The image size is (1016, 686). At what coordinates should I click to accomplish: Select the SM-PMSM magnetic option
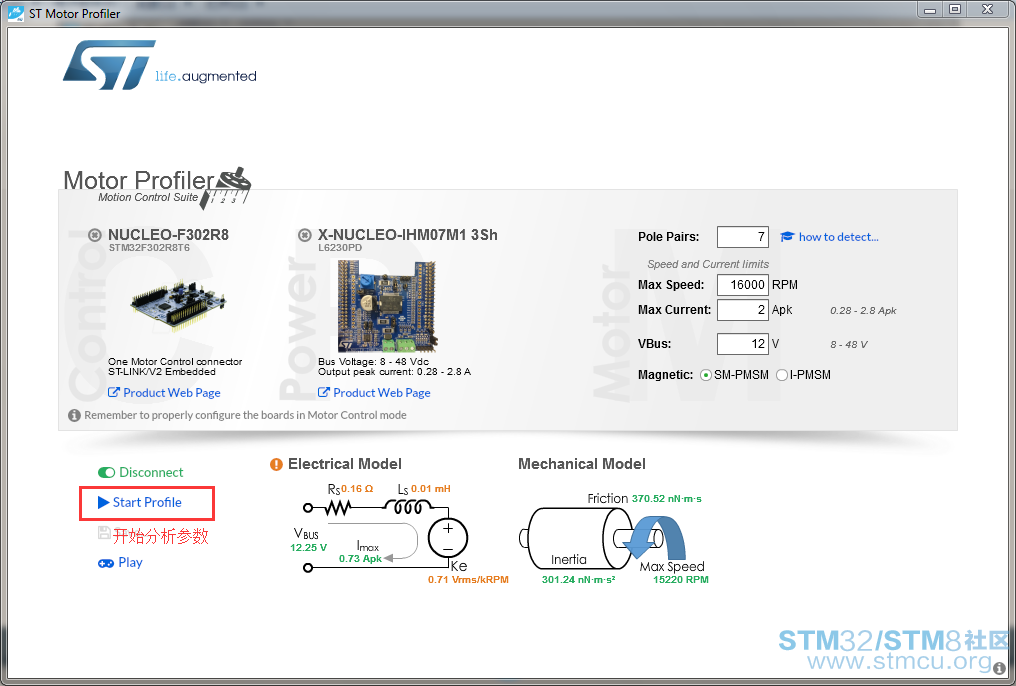point(706,375)
